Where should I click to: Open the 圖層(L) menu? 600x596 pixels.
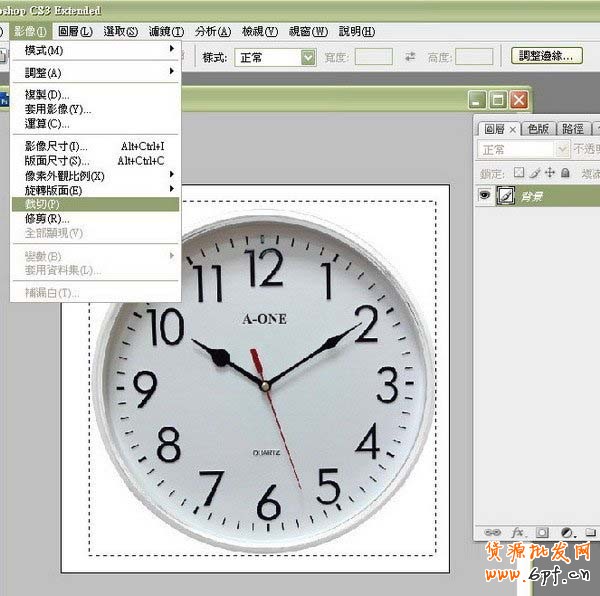click(x=75, y=31)
